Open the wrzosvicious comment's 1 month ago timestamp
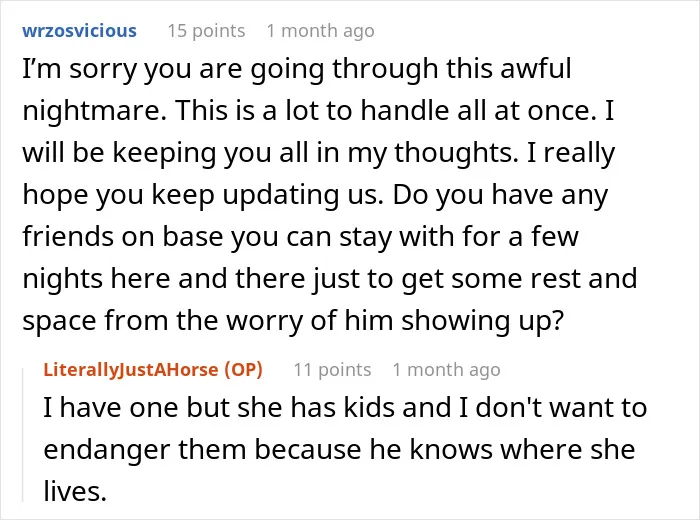The height and width of the screenshot is (520, 700). [x=321, y=31]
